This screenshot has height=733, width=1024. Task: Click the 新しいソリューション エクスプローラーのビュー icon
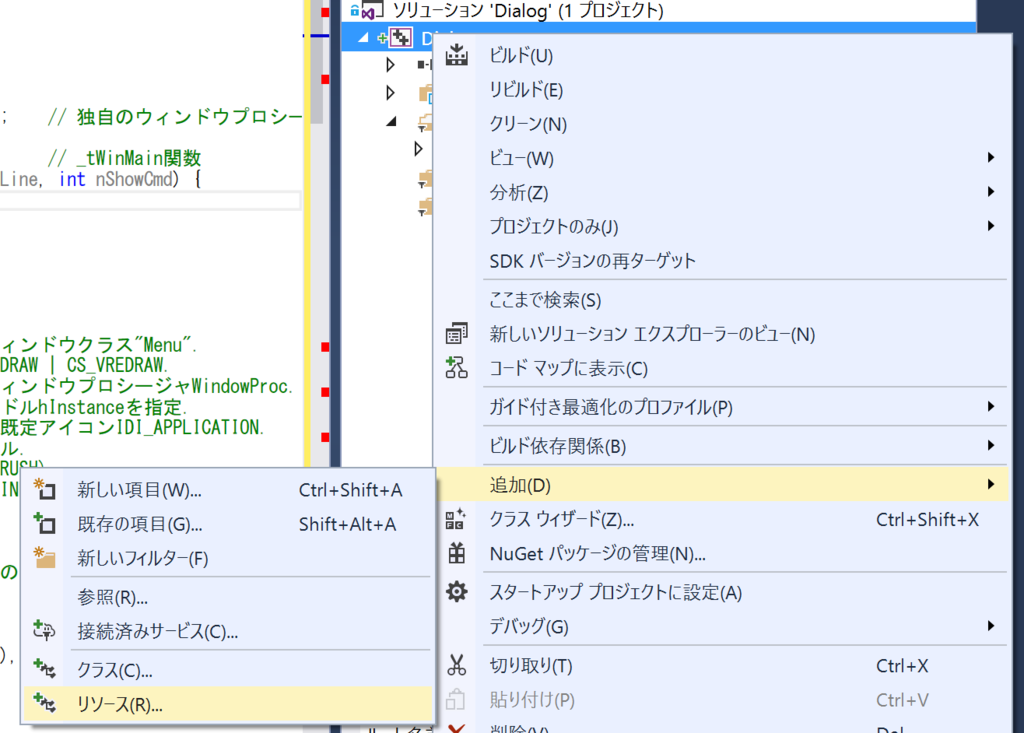pos(456,332)
